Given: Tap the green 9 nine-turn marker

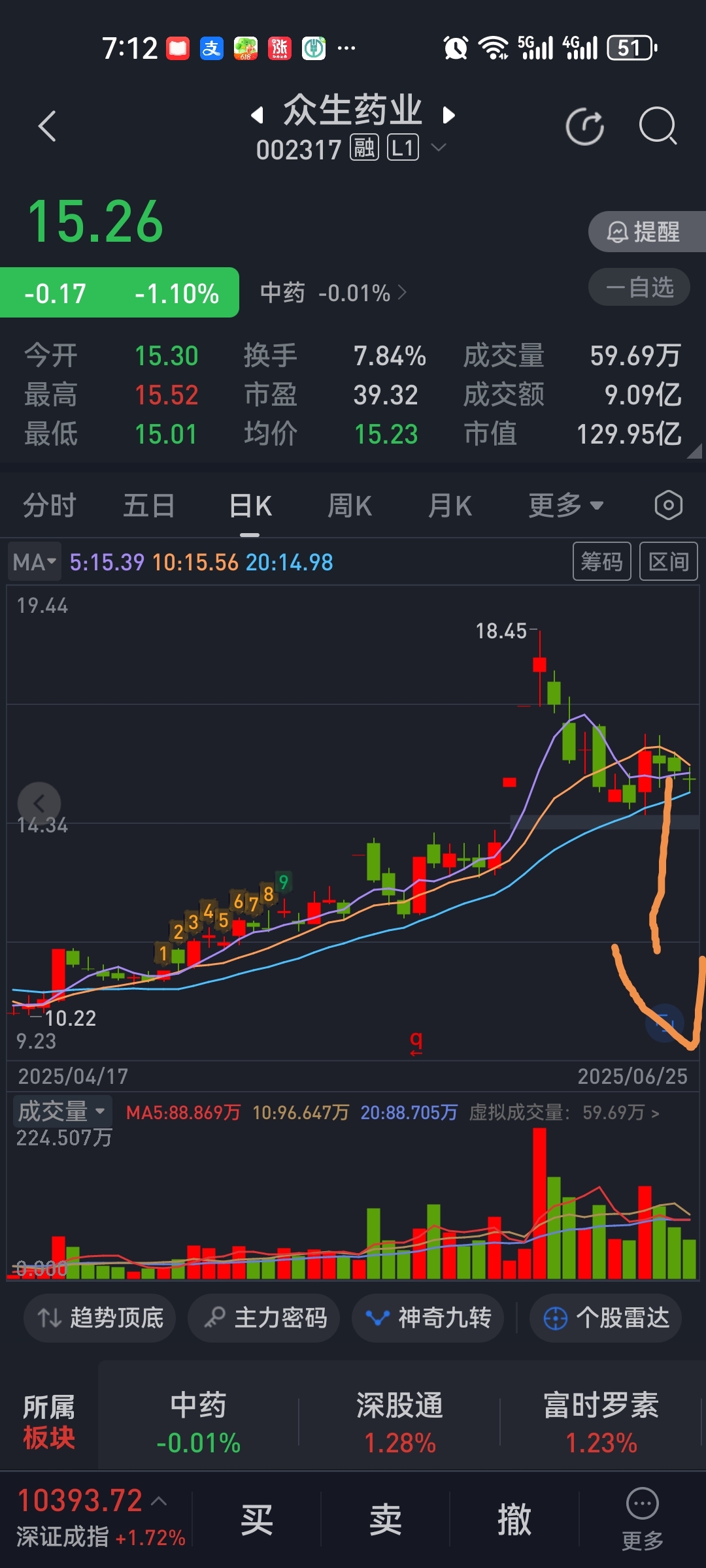Looking at the screenshot, I should tap(283, 882).
